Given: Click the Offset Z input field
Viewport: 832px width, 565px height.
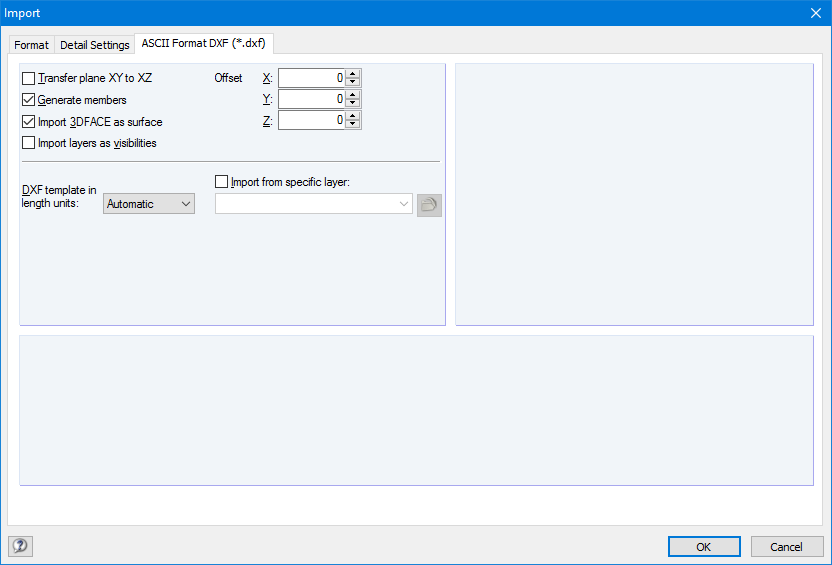Looking at the screenshot, I should (311, 120).
